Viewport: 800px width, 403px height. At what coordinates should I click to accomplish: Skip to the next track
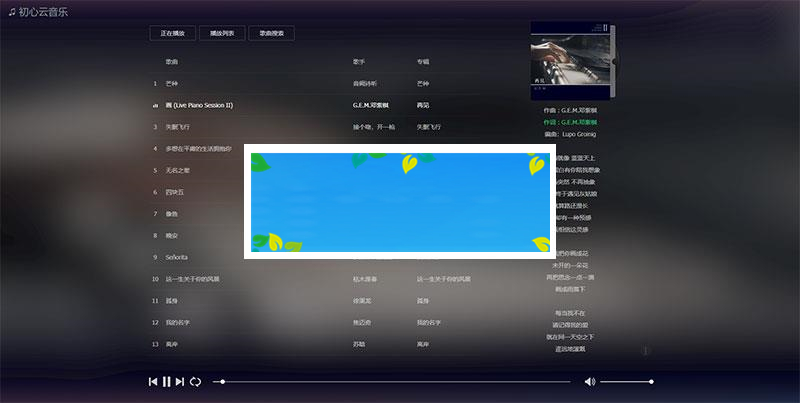pos(180,382)
